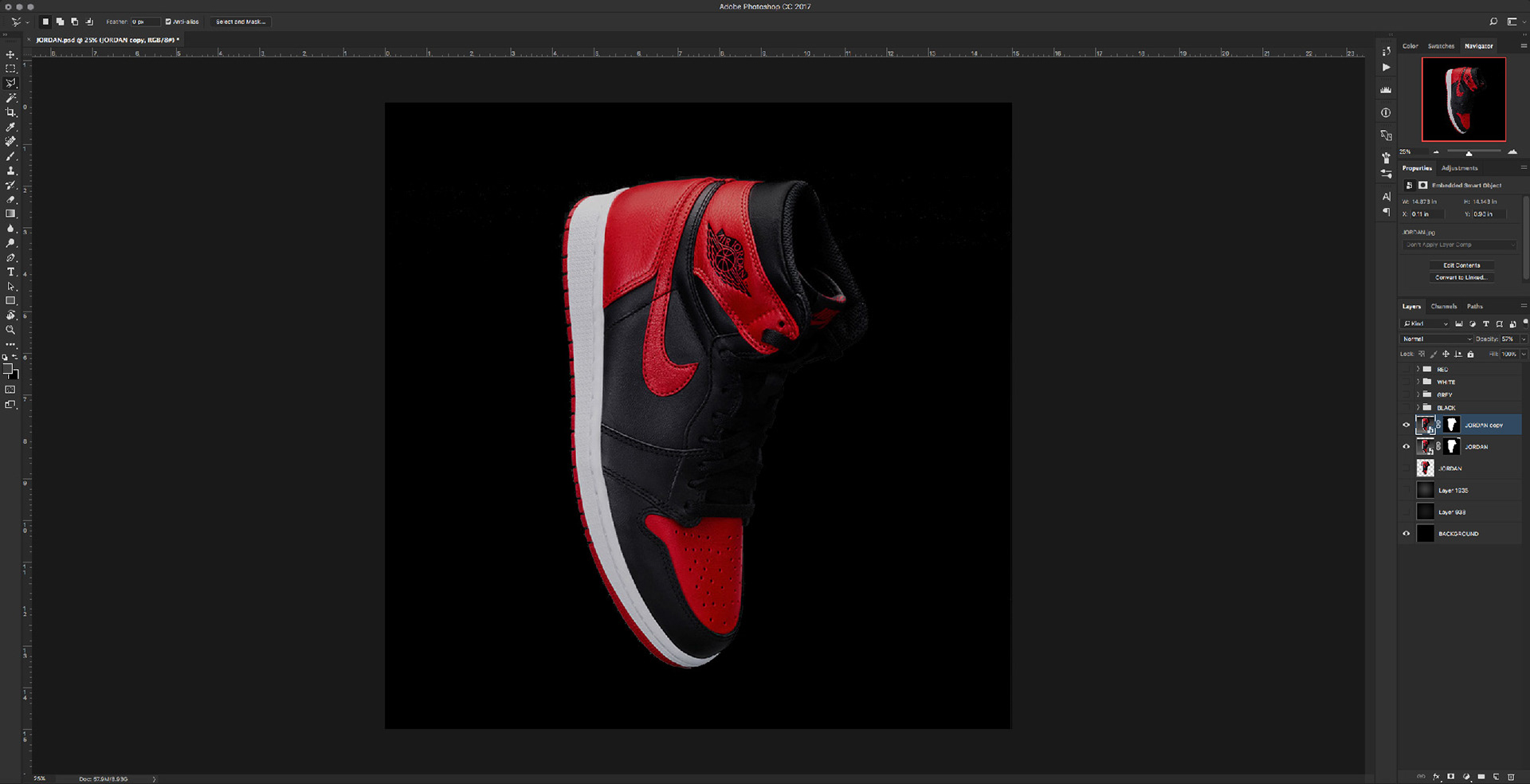Open the Info panel icon
This screenshot has width=1530, height=784.
(1386, 112)
